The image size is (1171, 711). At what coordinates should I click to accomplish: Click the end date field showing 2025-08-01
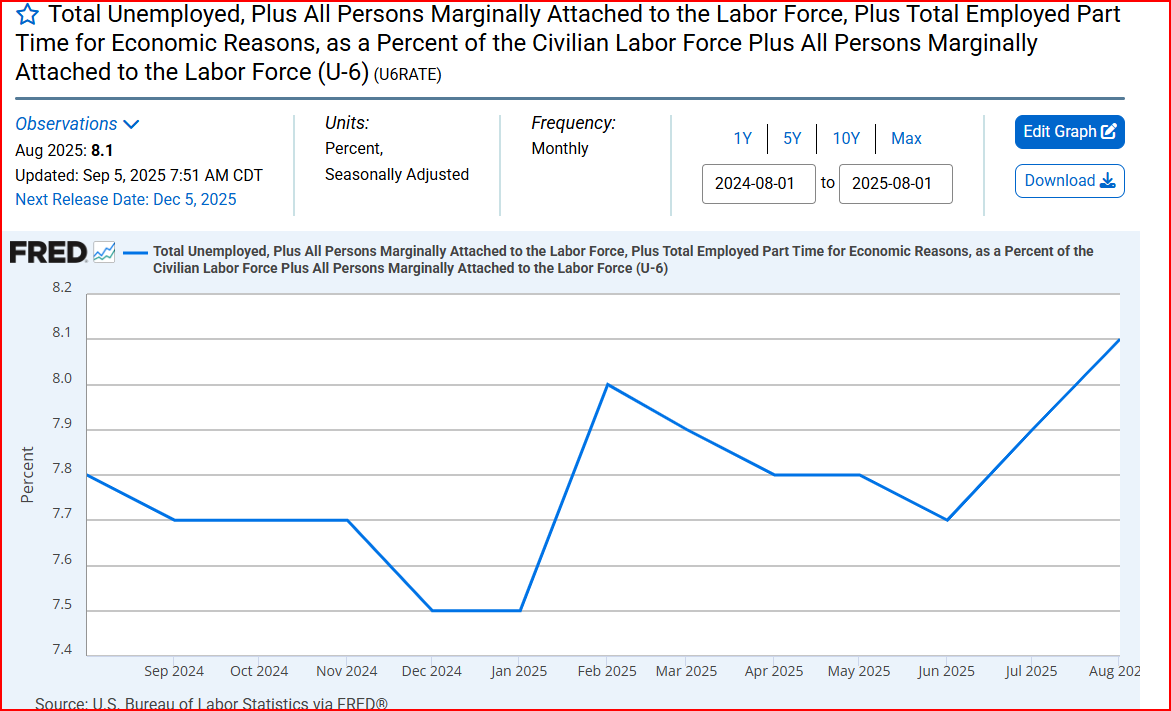(895, 184)
